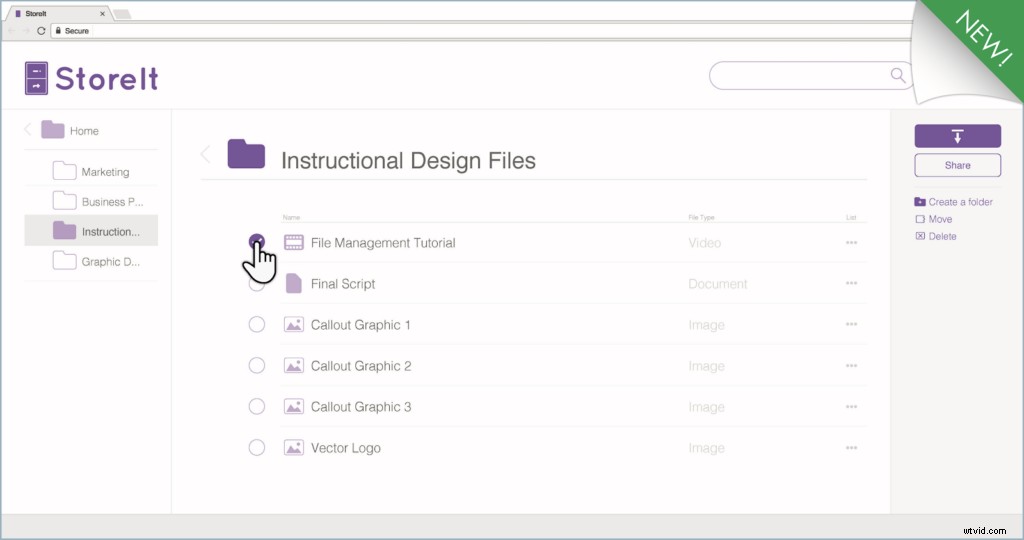Click the Secure padlock icon
1024x540 pixels.
coord(58,31)
